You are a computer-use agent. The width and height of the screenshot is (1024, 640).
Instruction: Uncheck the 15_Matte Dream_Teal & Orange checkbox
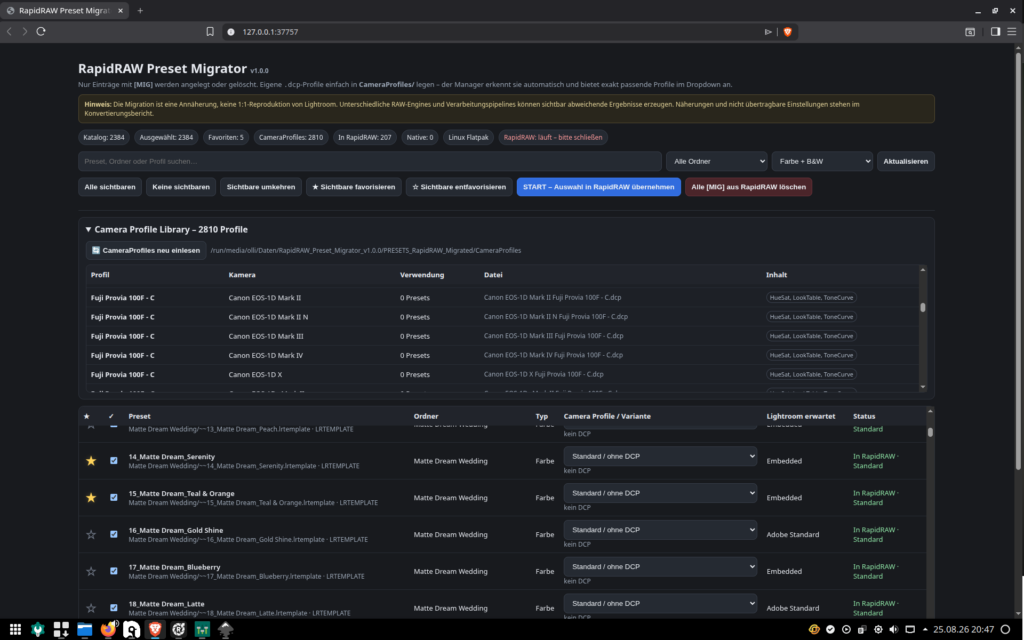(x=114, y=497)
